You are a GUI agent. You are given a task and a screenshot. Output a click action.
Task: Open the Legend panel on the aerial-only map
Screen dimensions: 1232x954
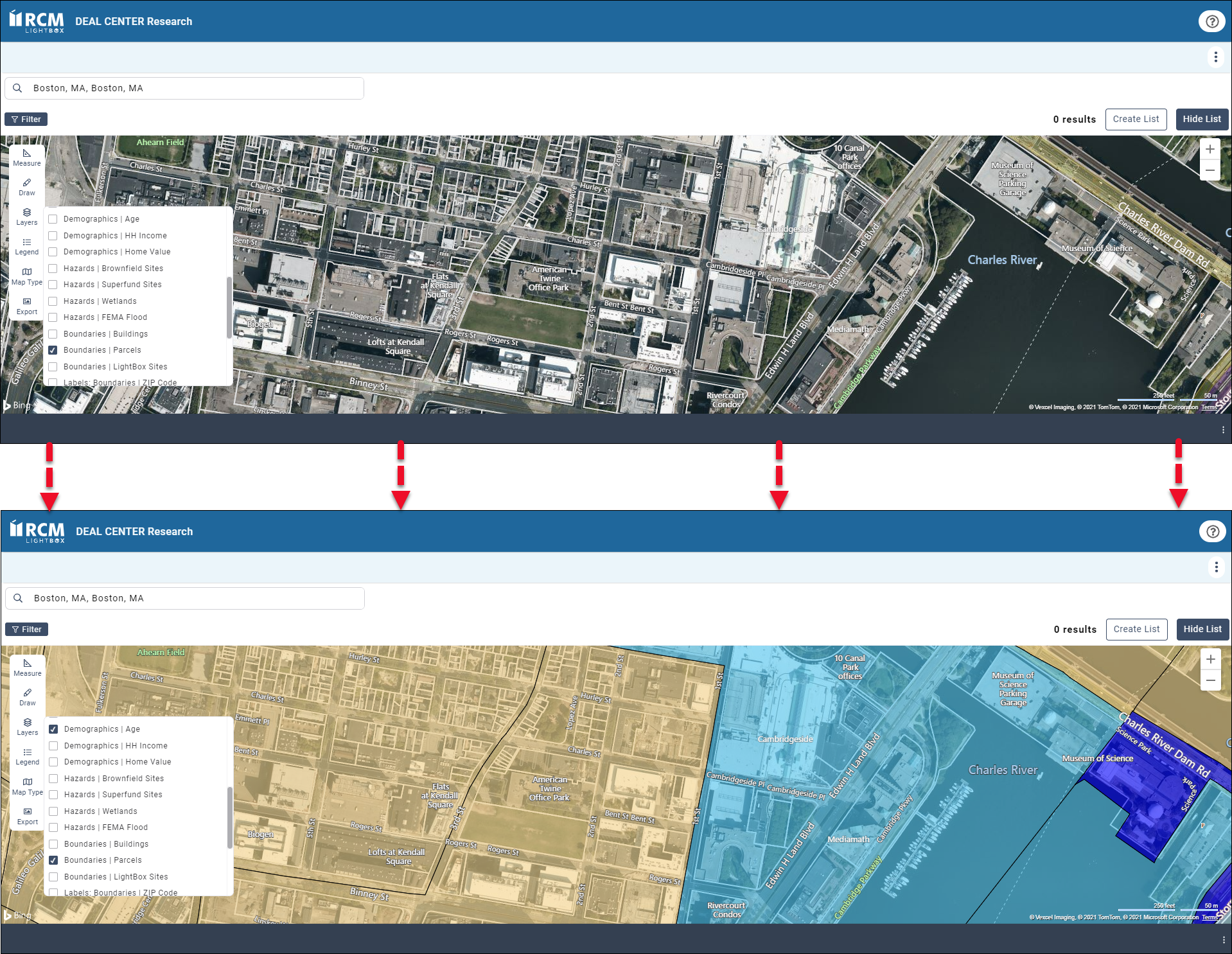[x=27, y=246]
